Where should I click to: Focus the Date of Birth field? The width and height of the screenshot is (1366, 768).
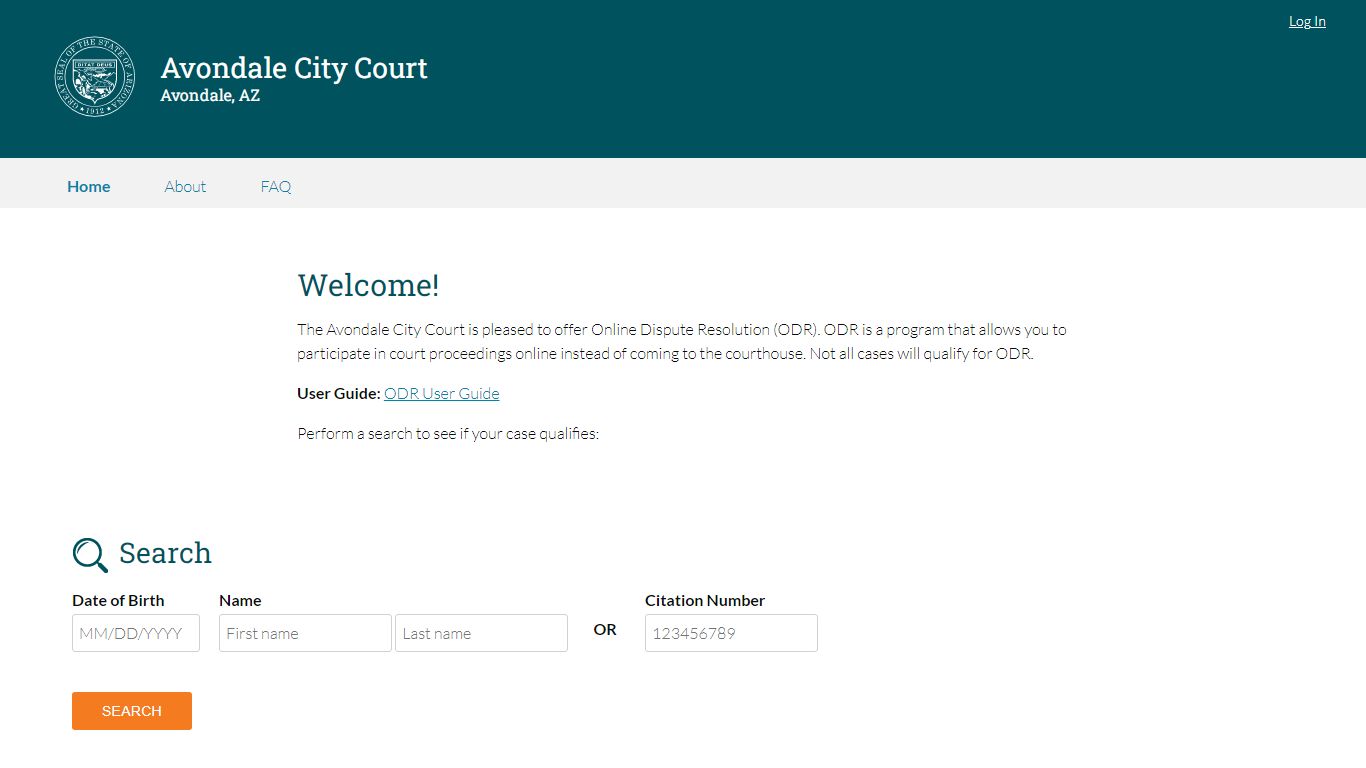pyautogui.click(x=136, y=633)
